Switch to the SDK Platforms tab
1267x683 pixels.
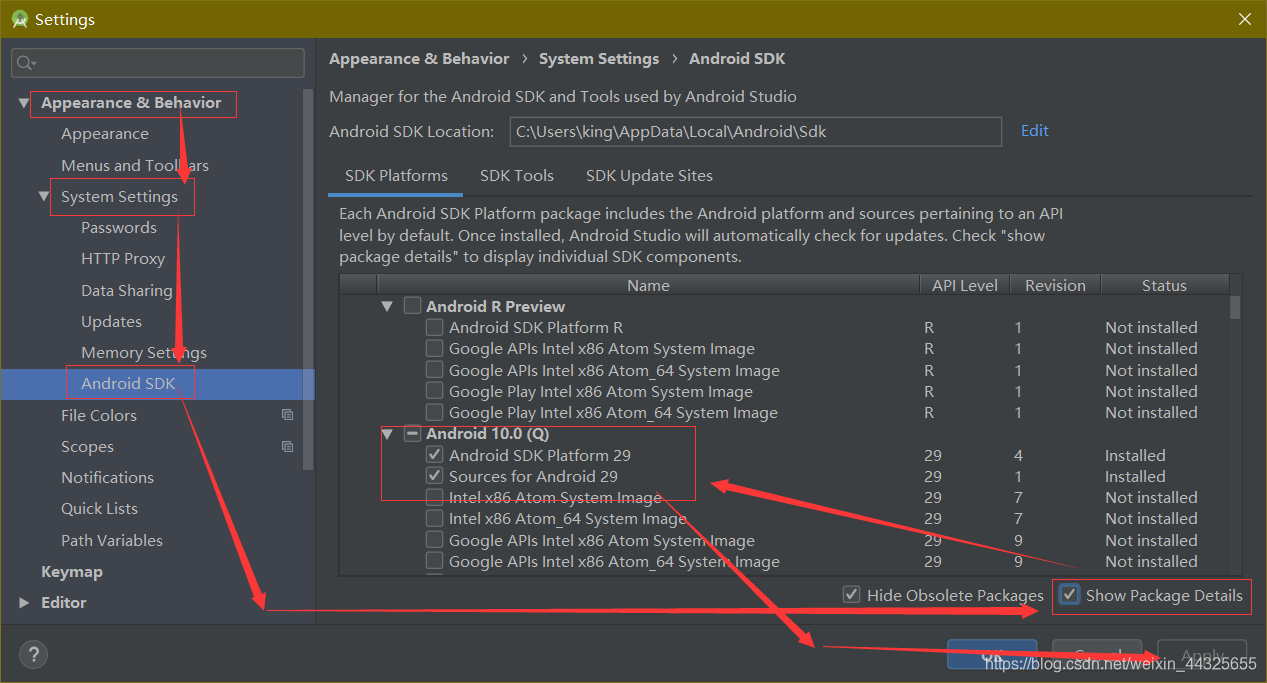point(396,176)
